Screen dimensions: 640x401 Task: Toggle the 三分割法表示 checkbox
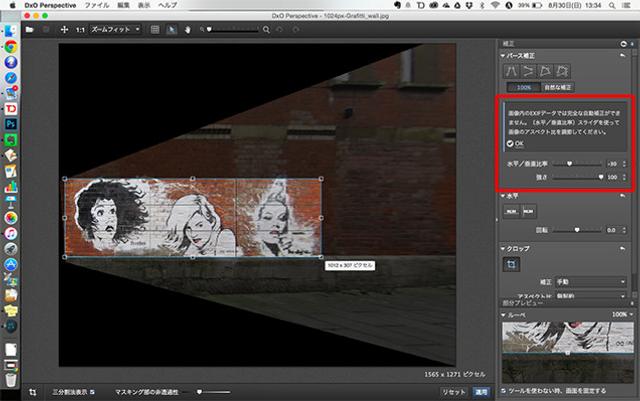92,392
